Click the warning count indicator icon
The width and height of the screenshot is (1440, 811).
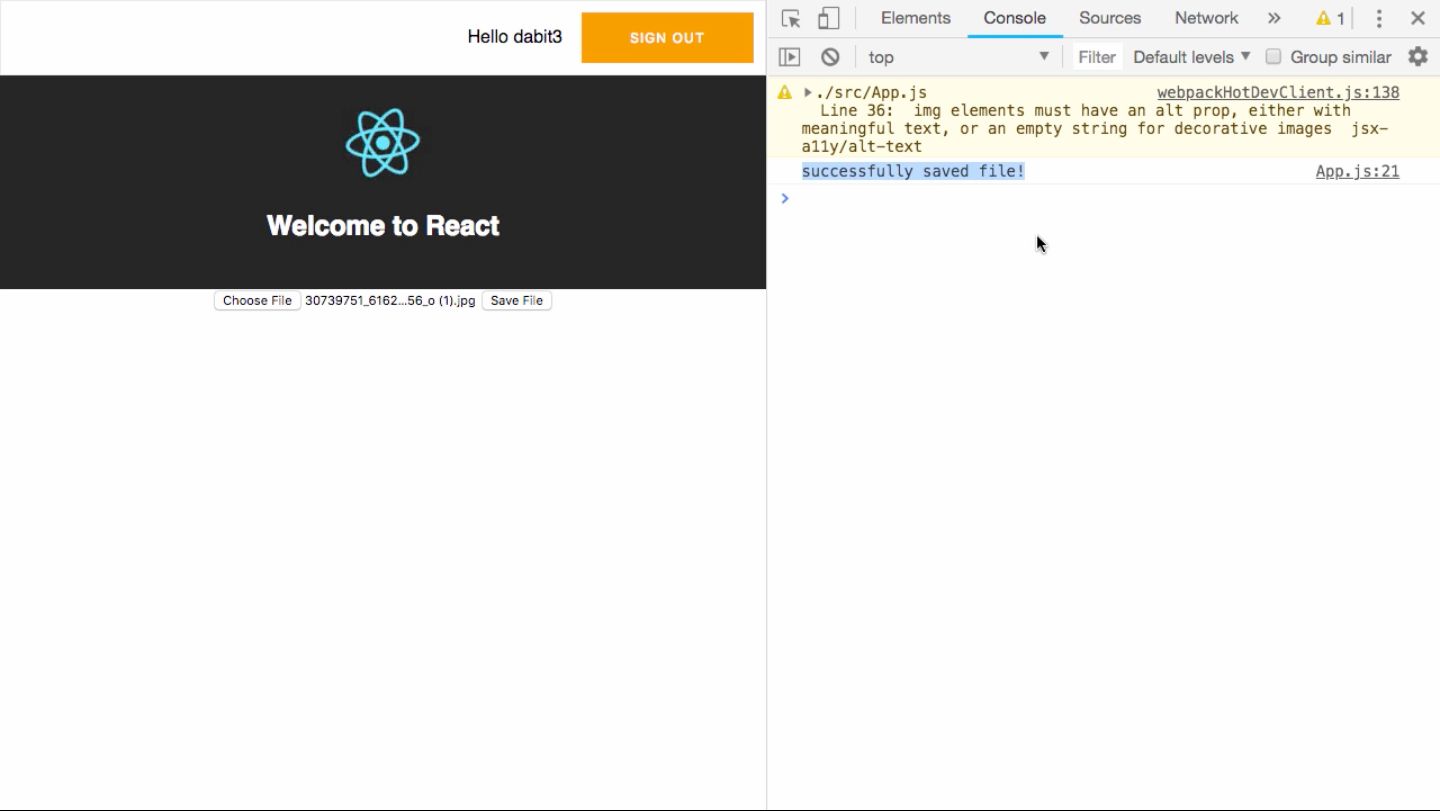pos(1330,18)
